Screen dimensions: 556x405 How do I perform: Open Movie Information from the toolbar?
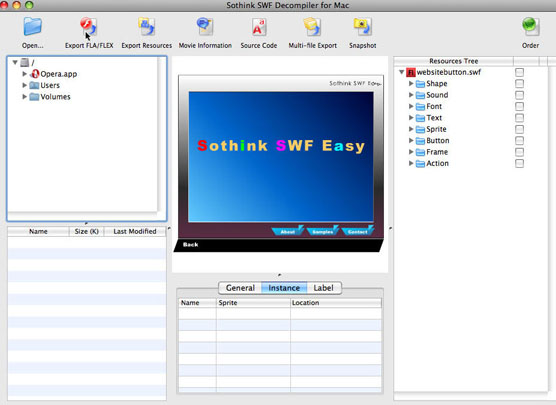tap(205, 27)
